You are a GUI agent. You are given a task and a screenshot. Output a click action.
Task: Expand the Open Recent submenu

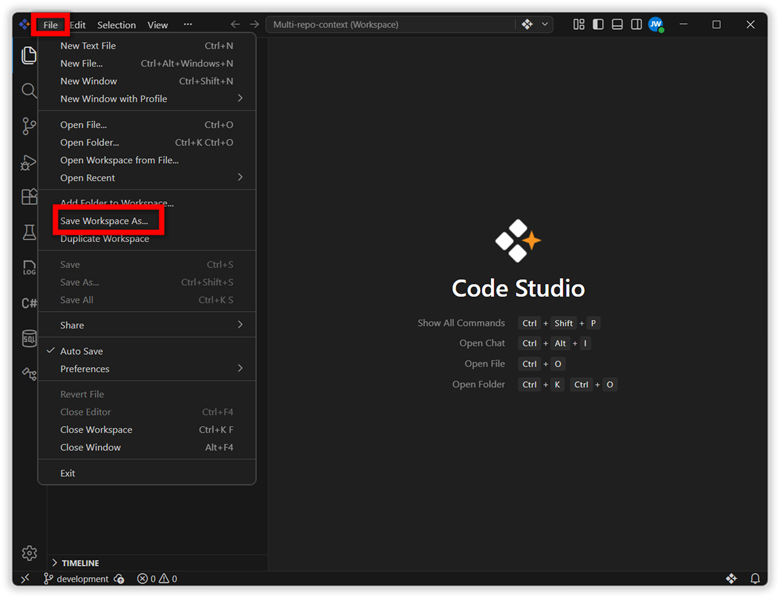(147, 178)
